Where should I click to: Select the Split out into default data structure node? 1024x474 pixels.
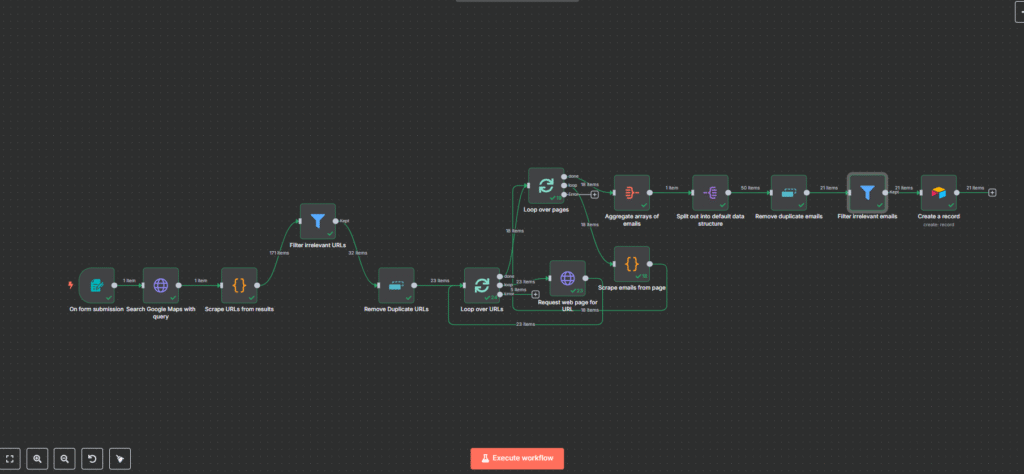pyautogui.click(x=710, y=193)
